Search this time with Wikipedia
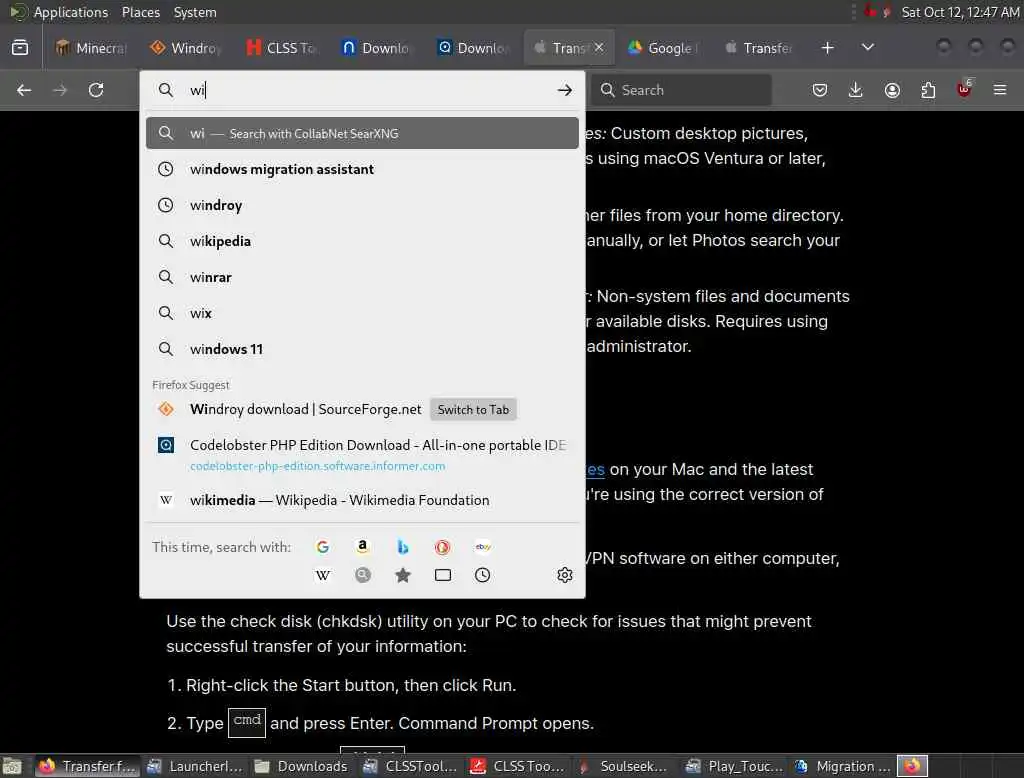The width and height of the screenshot is (1024, 778). 323,575
